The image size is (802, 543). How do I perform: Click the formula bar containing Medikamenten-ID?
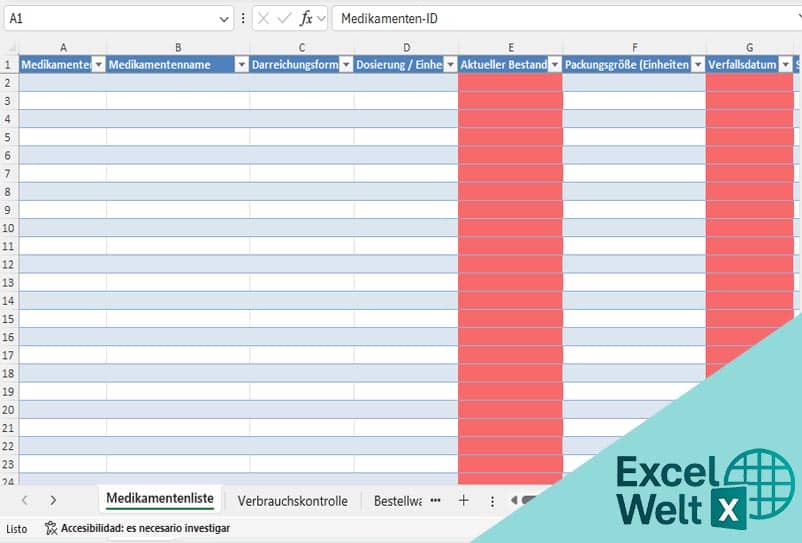567,19
